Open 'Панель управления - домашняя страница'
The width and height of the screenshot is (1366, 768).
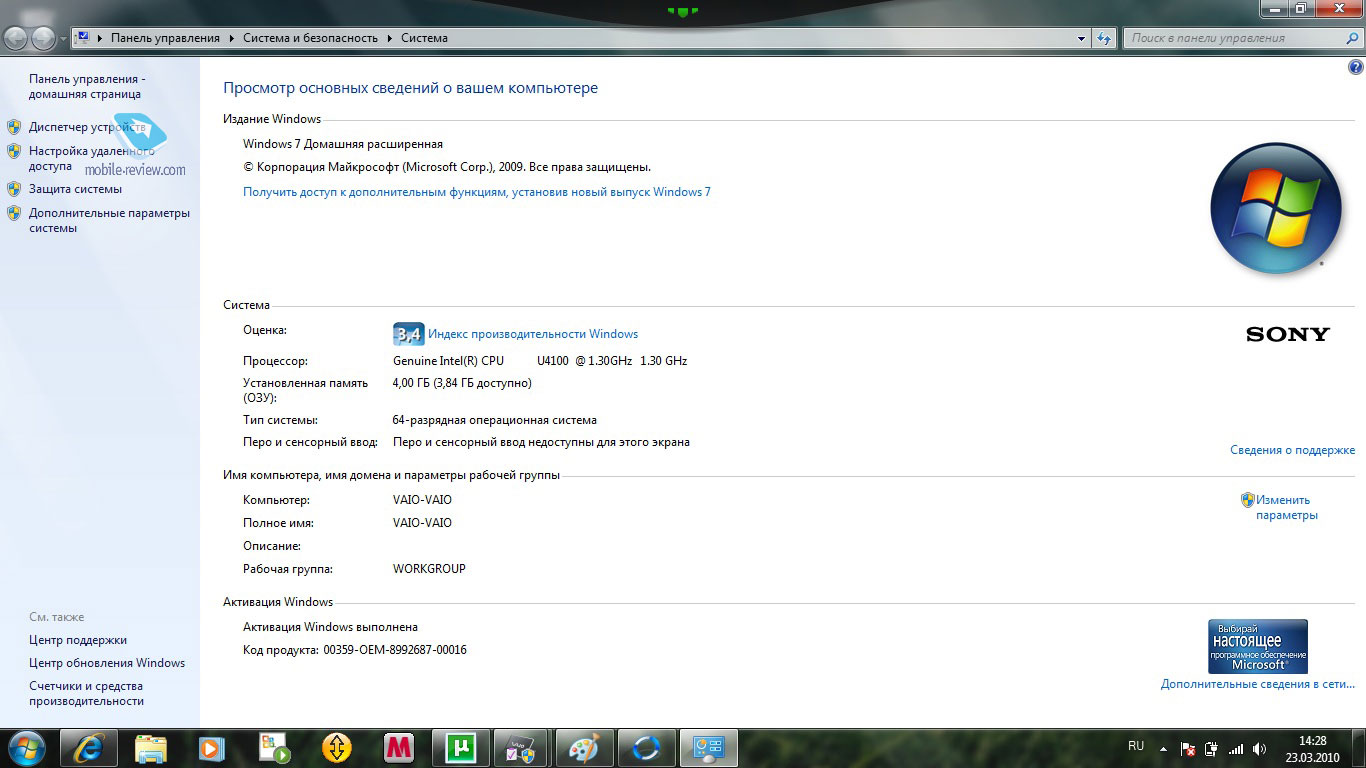click(85, 86)
